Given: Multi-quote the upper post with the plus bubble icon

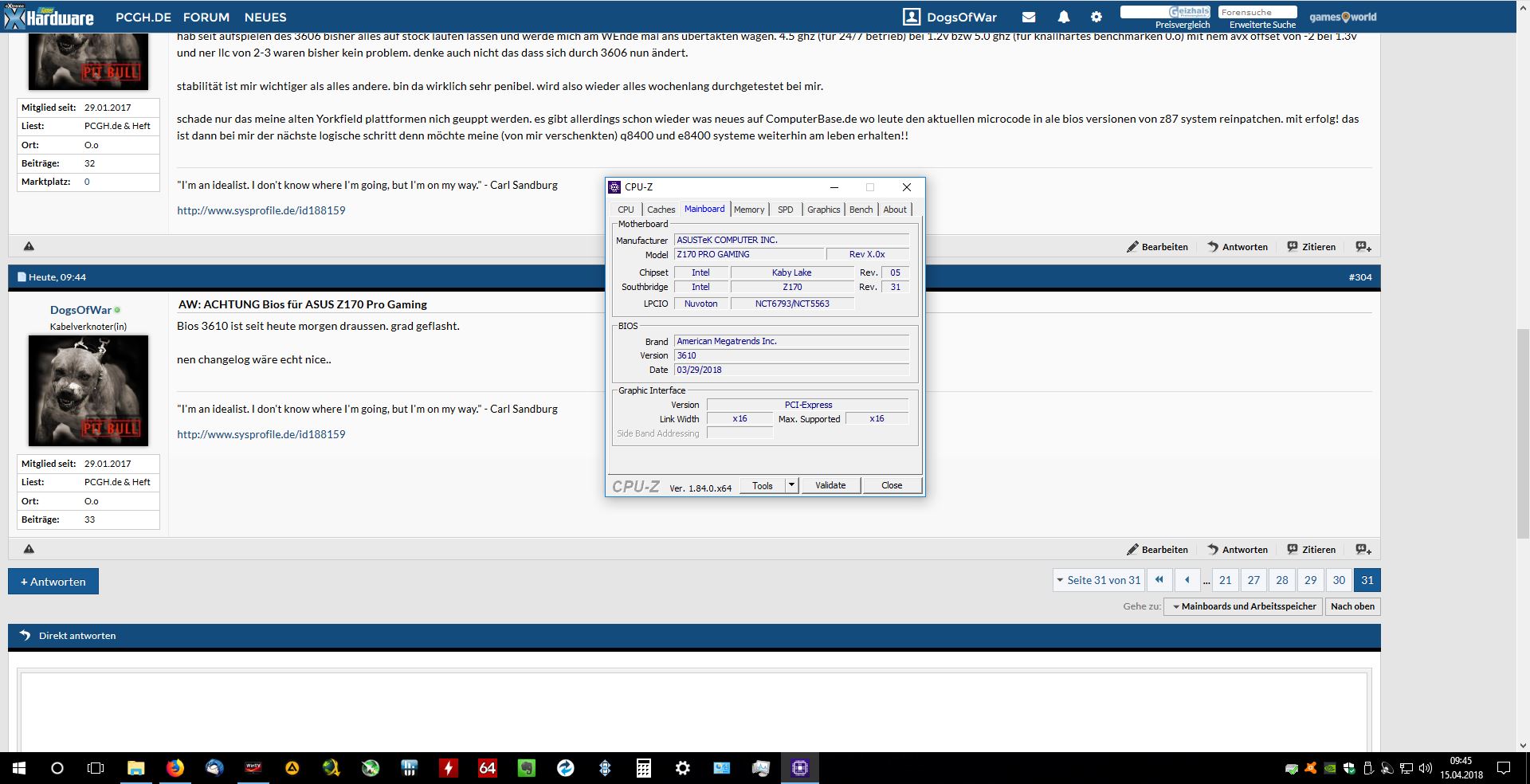Looking at the screenshot, I should click(x=1363, y=247).
